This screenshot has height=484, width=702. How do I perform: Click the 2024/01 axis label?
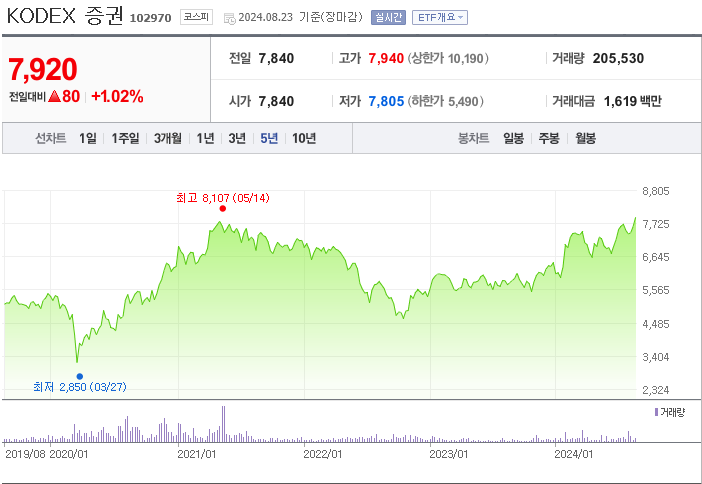pos(574,454)
